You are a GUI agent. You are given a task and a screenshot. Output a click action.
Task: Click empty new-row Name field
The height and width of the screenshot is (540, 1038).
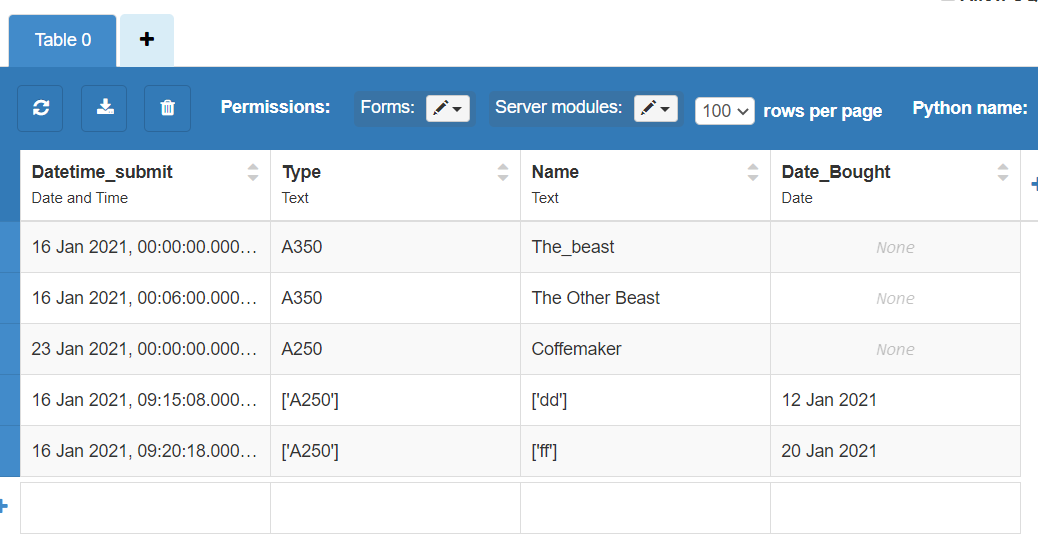click(645, 508)
